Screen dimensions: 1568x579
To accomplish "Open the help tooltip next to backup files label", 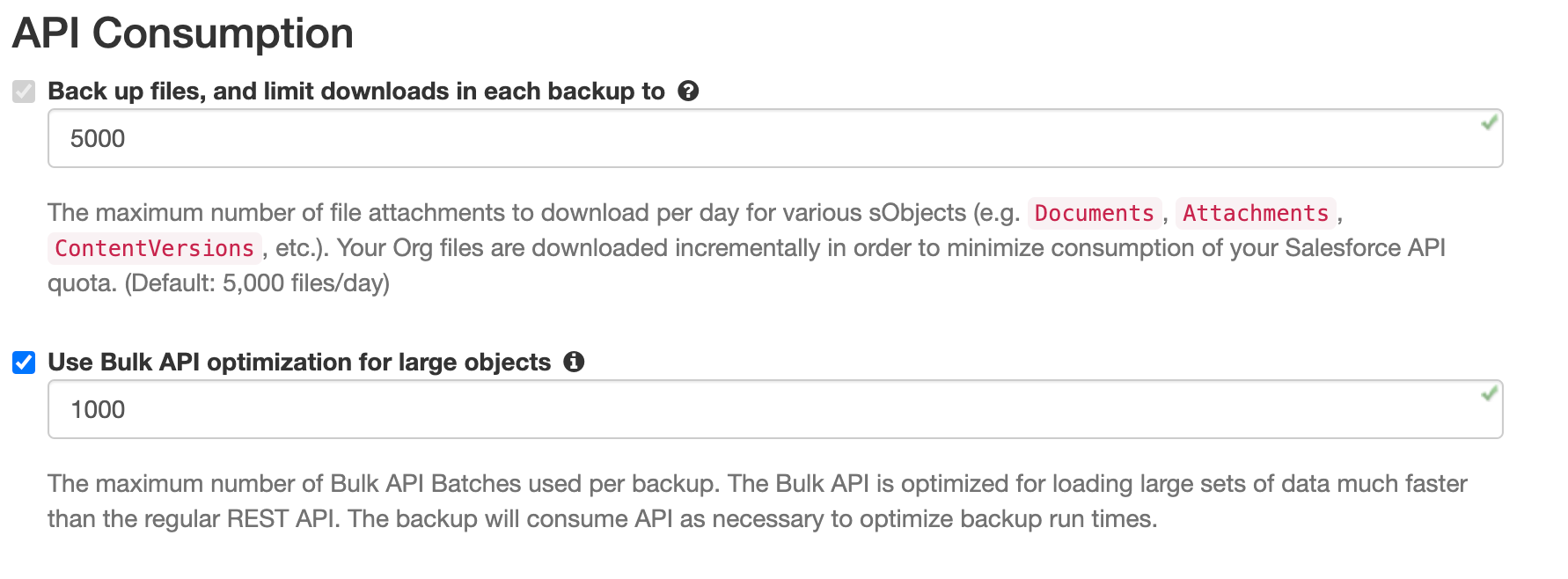I will pyautogui.click(x=690, y=91).
